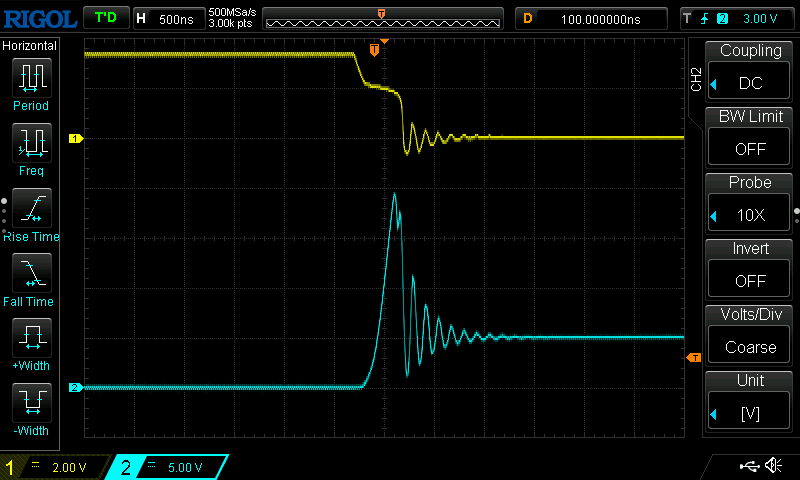Click the 3.00k pts memory depth text
Image resolution: width=800 pixels, height=480 pixels.
pyautogui.click(x=230, y=23)
